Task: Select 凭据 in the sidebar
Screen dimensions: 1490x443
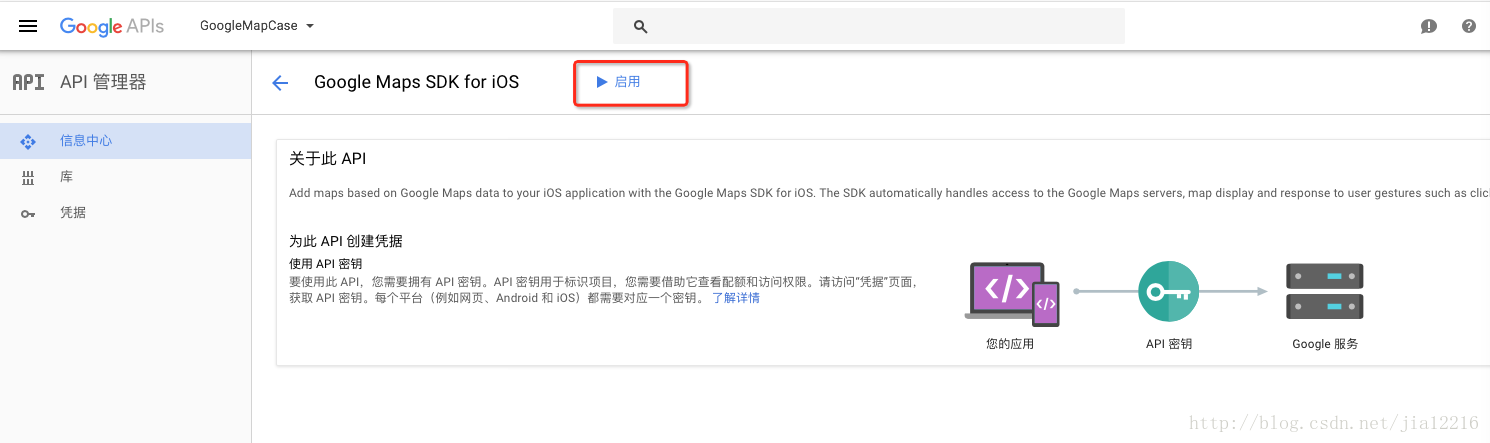Action: tap(125, 213)
